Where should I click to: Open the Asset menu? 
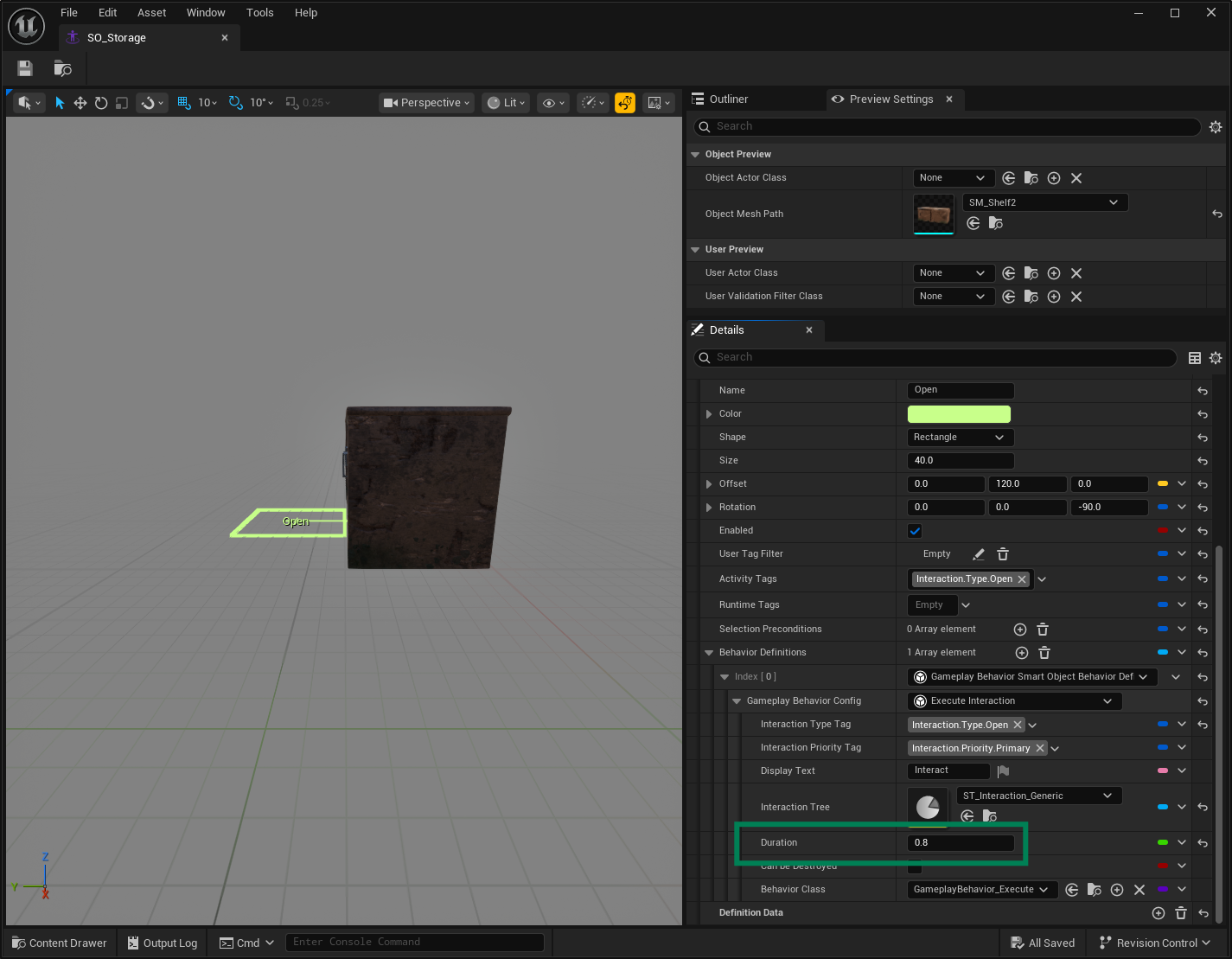pyautogui.click(x=151, y=13)
